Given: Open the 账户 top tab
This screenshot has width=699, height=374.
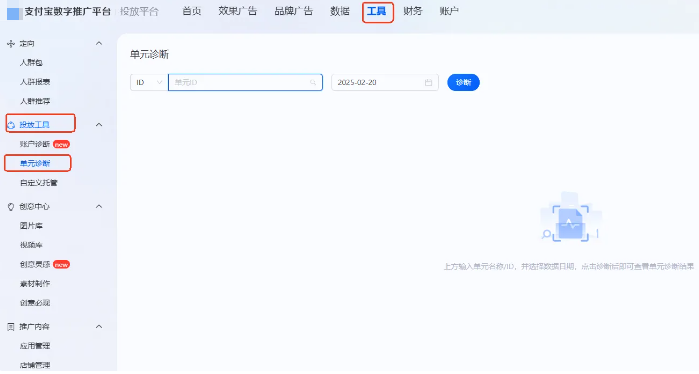Looking at the screenshot, I should click(x=449, y=11).
